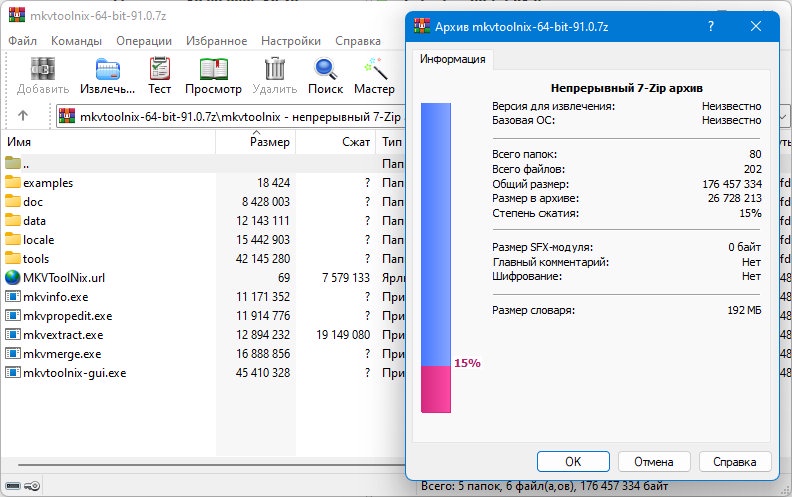792x497 pixels.
Task: Open the Настройки menu
Action: coord(290,41)
